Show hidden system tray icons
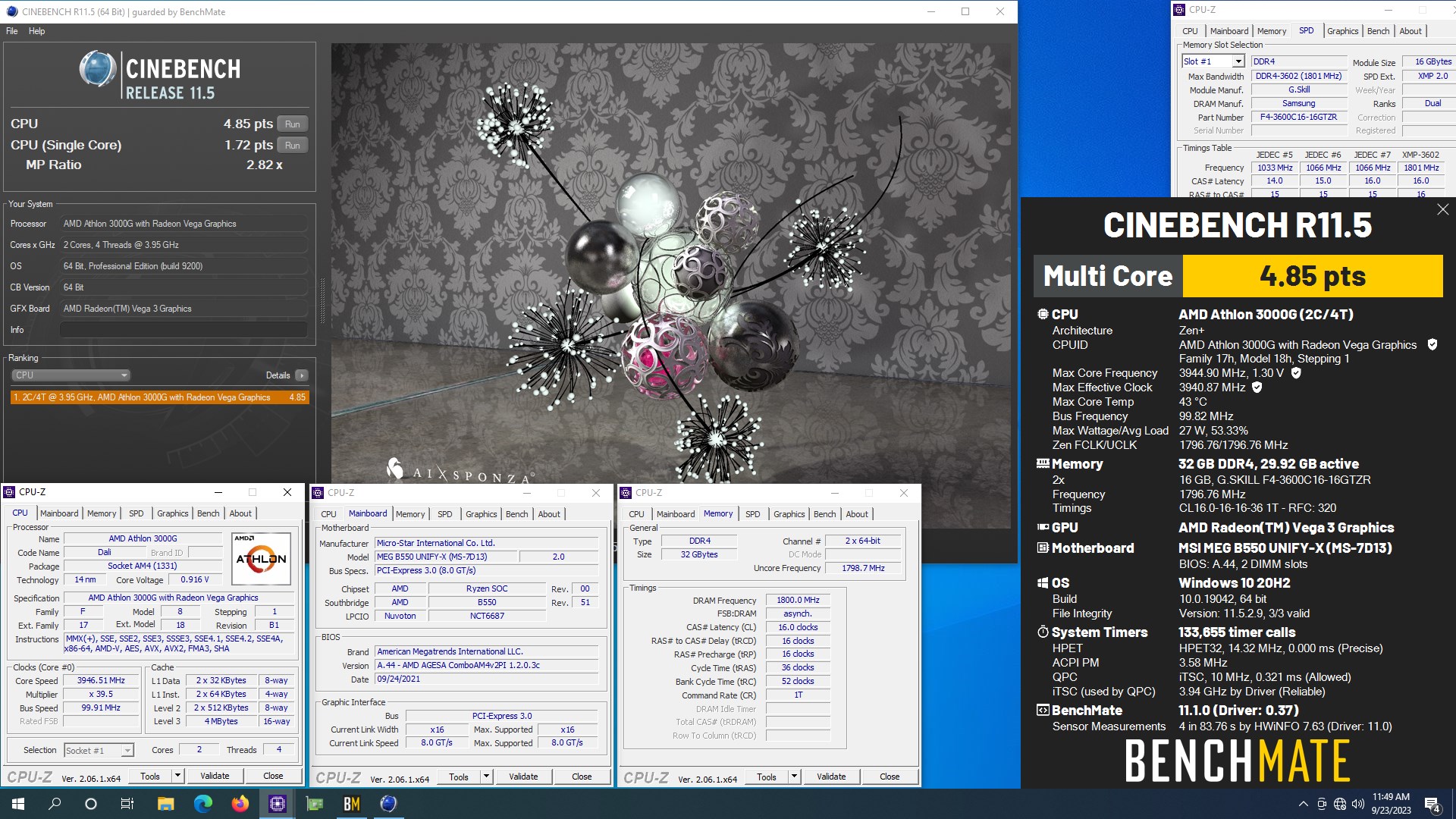Screen dimensions: 1456x819 tap(1303, 804)
